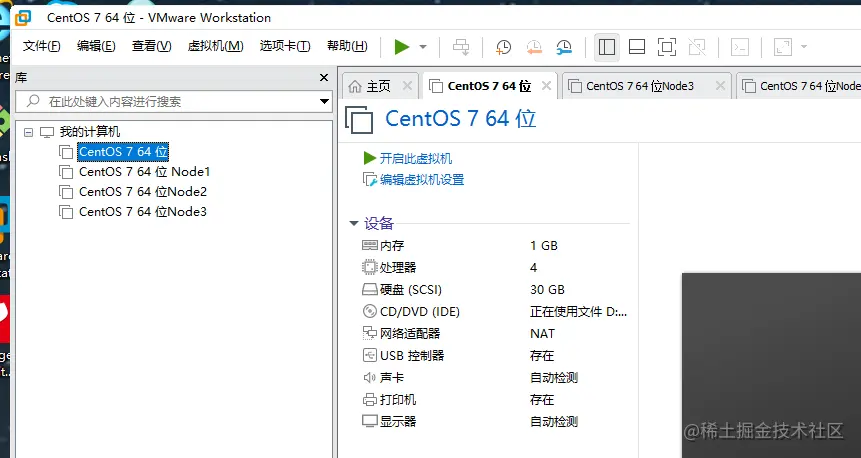The image size is (861, 458).
Task: Select CentOS 7 64 位 in library tree
Action: [124, 152]
